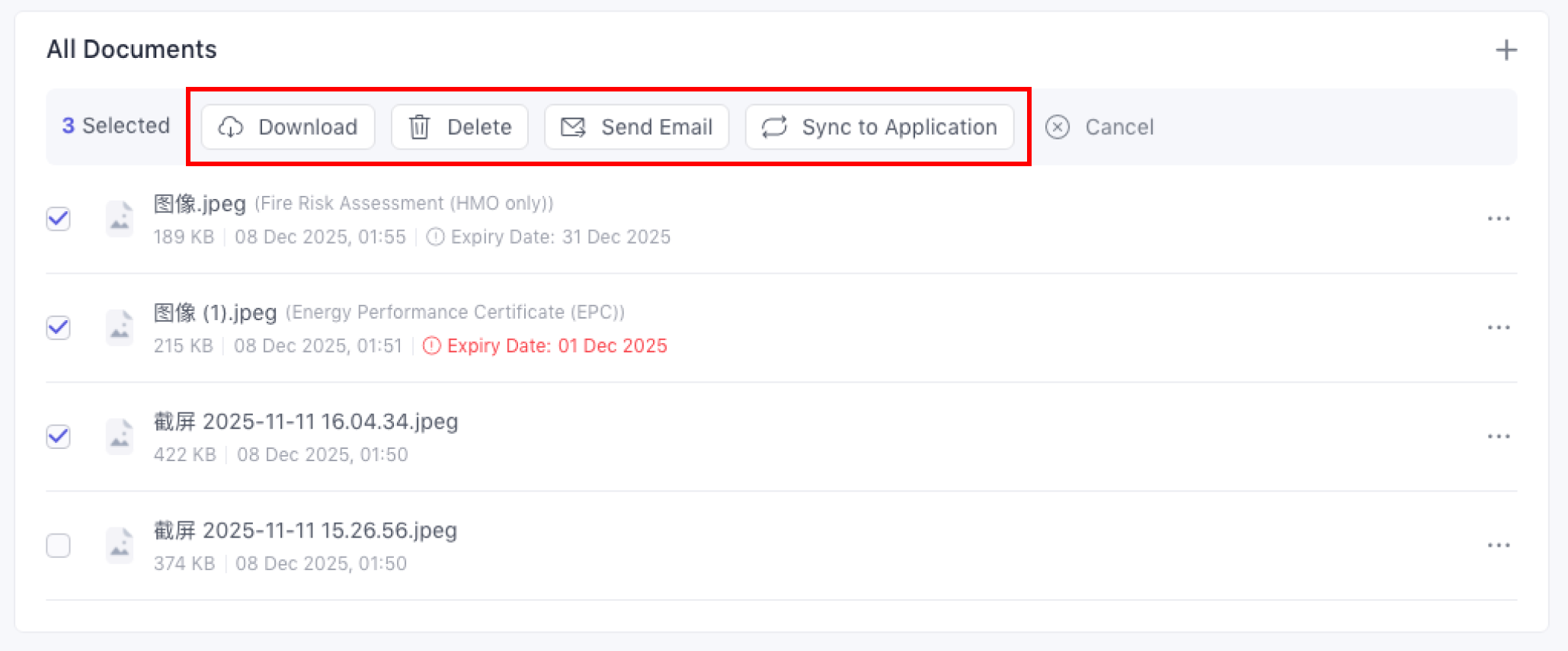Click the image file icon for 图像.jpeg
Screen dimensions: 1568x651
tap(120, 219)
